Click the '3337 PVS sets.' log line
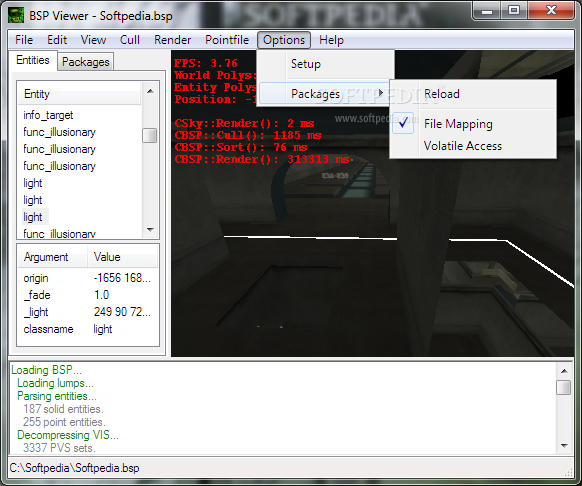The height and width of the screenshot is (486, 582). pos(59,448)
